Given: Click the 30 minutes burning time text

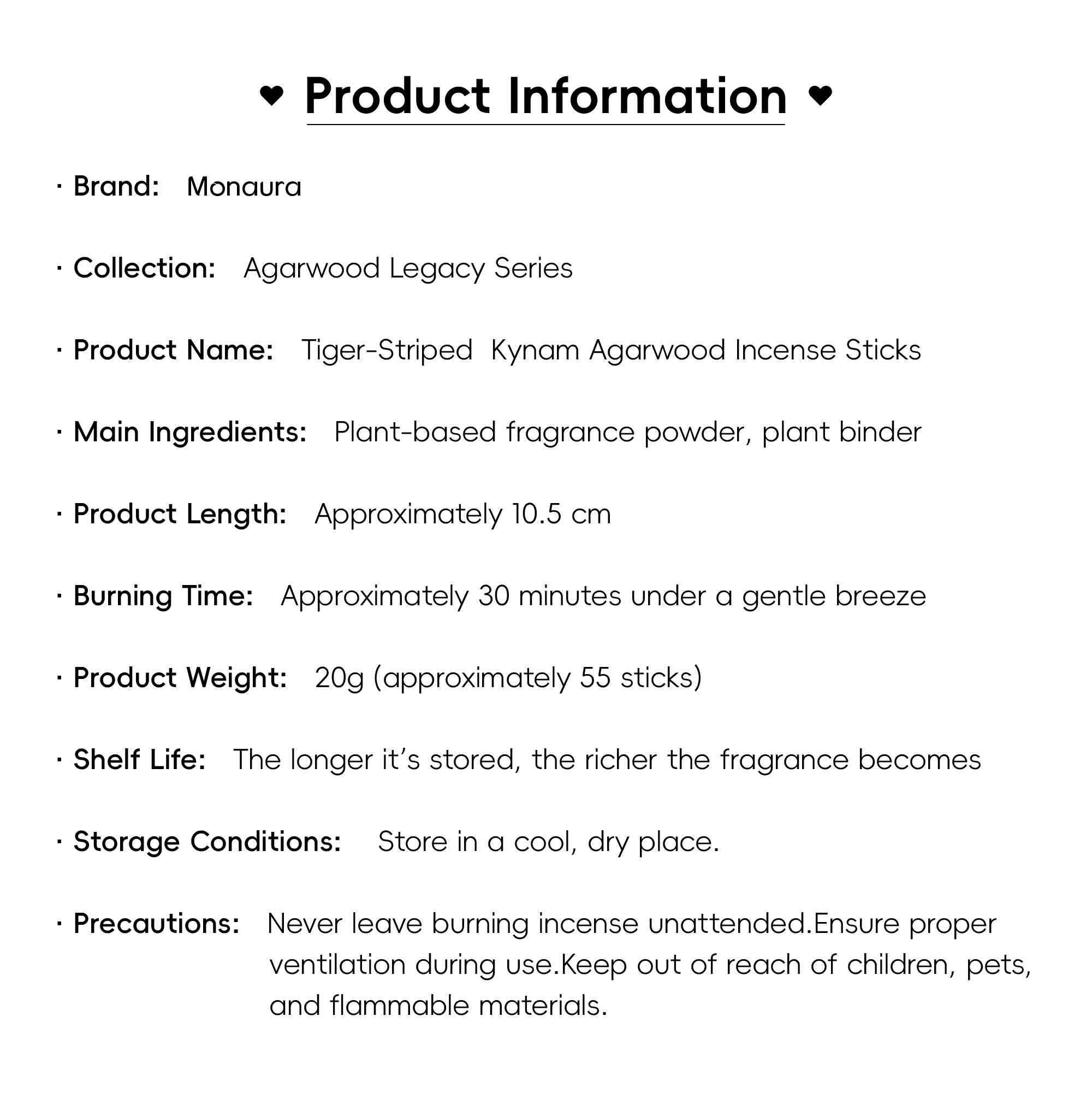Looking at the screenshot, I should 603,596.
